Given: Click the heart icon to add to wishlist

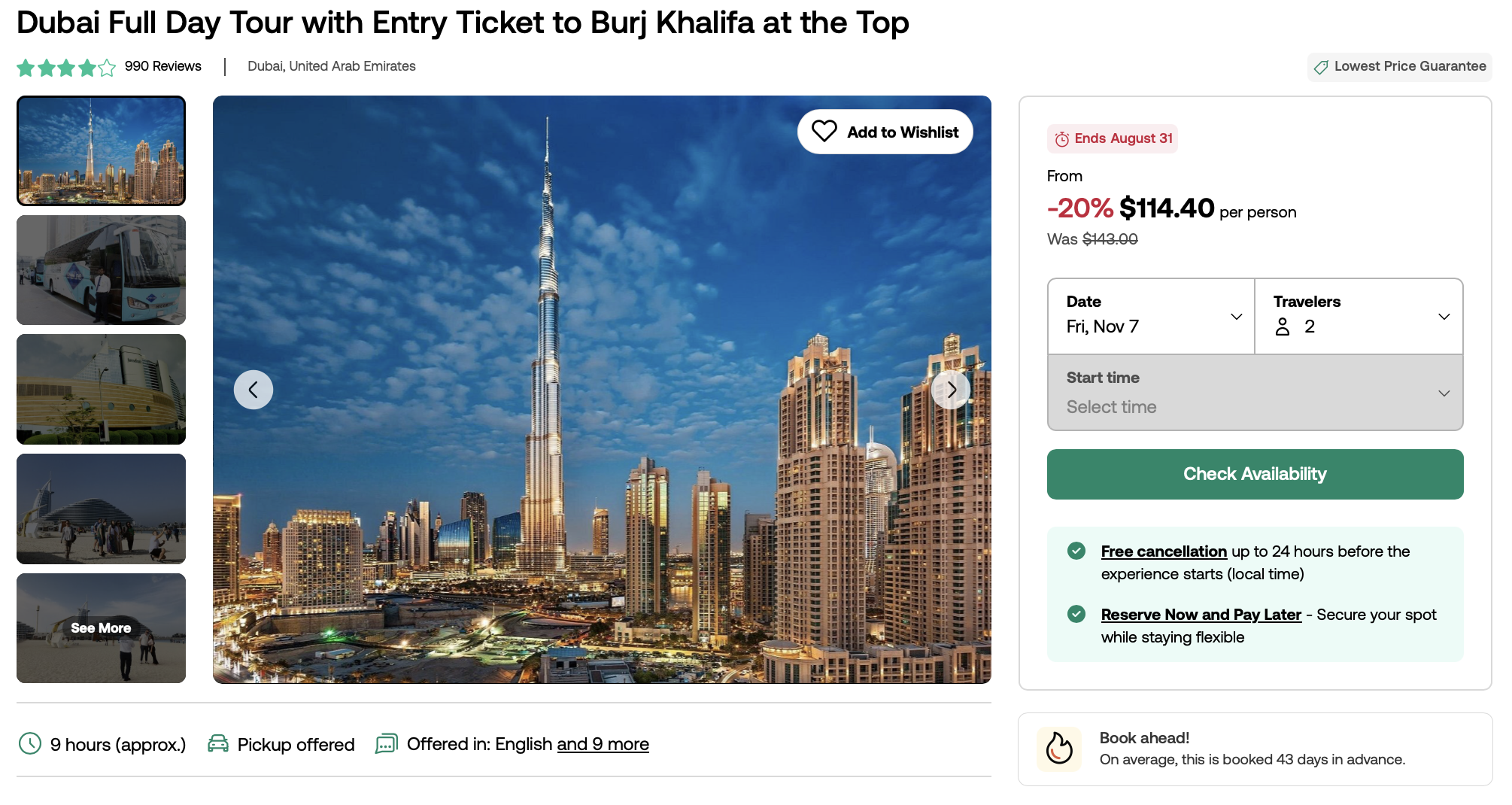Looking at the screenshot, I should [824, 132].
